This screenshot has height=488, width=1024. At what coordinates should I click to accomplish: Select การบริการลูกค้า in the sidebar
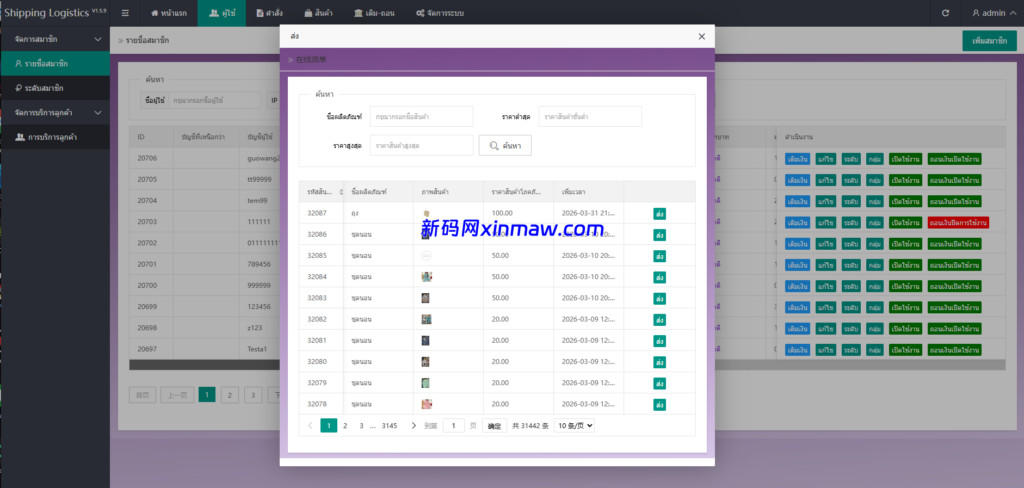click(x=54, y=137)
